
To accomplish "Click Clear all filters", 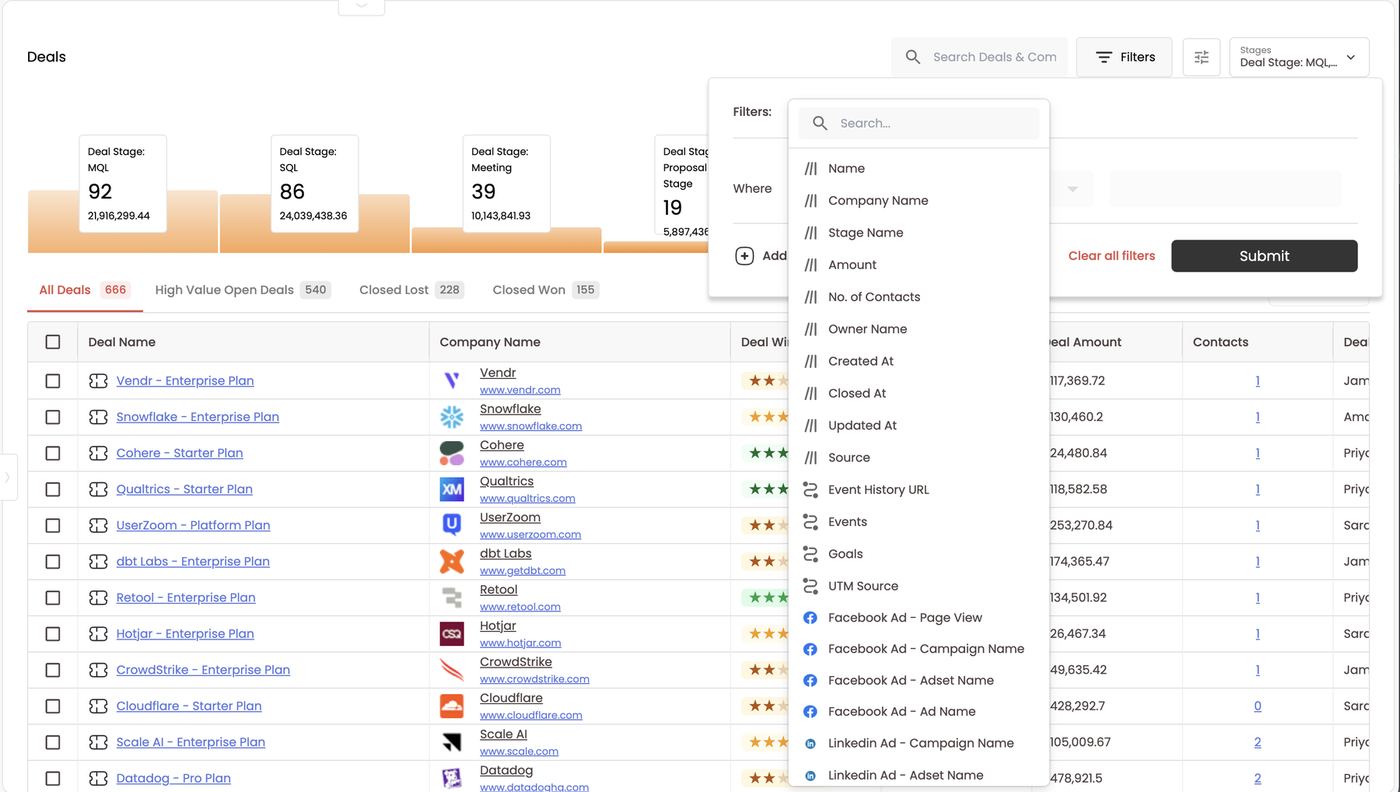I will tap(1111, 256).
